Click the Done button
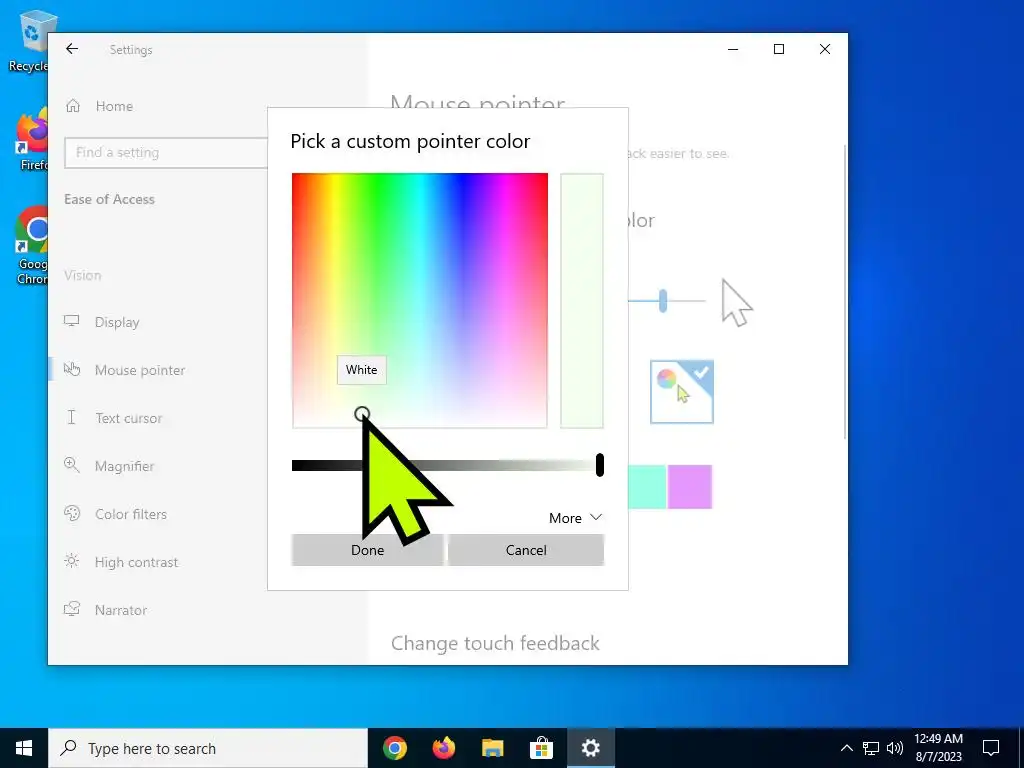The image size is (1024, 768). tap(368, 550)
